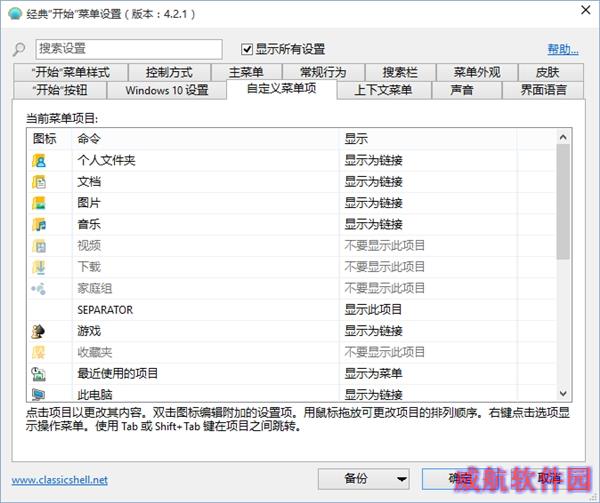Click the 取消 button
Screen dimensions: 600x503
(549, 479)
